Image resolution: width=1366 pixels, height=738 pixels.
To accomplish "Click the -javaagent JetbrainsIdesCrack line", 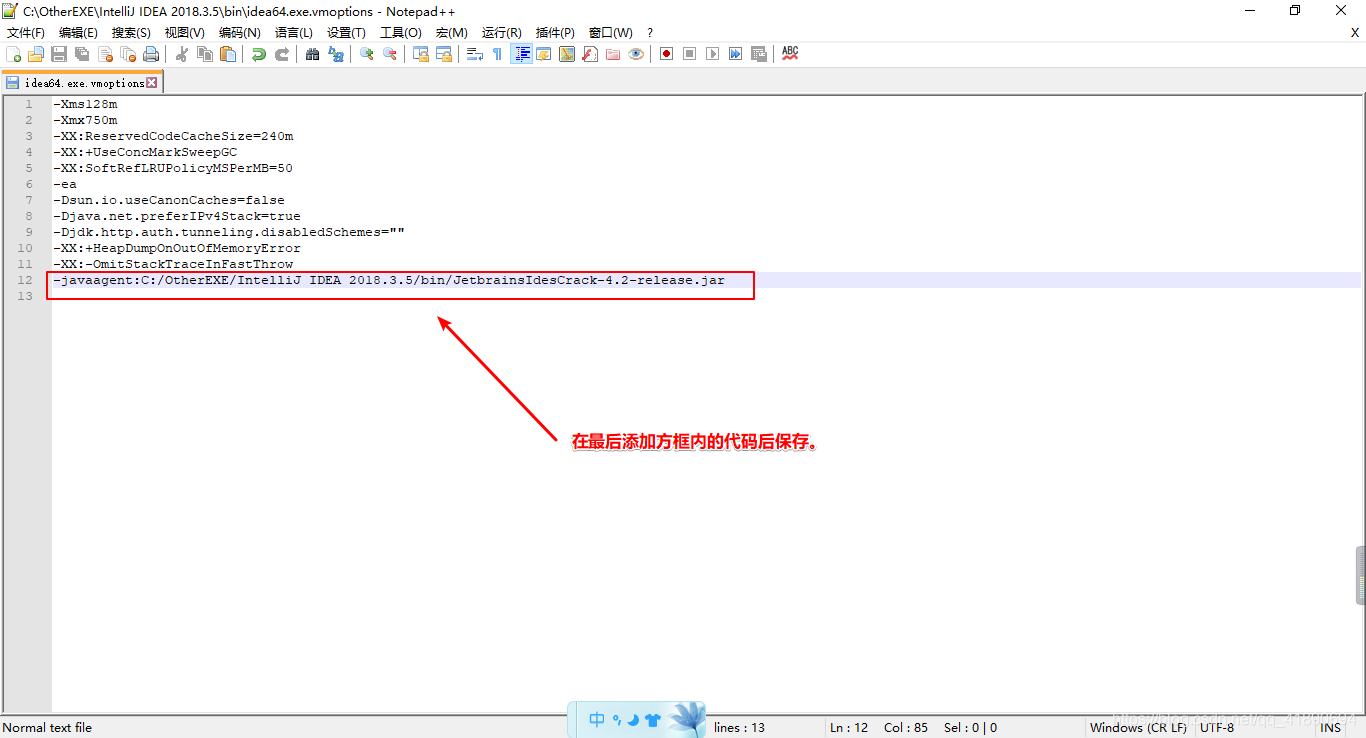I will 389,280.
